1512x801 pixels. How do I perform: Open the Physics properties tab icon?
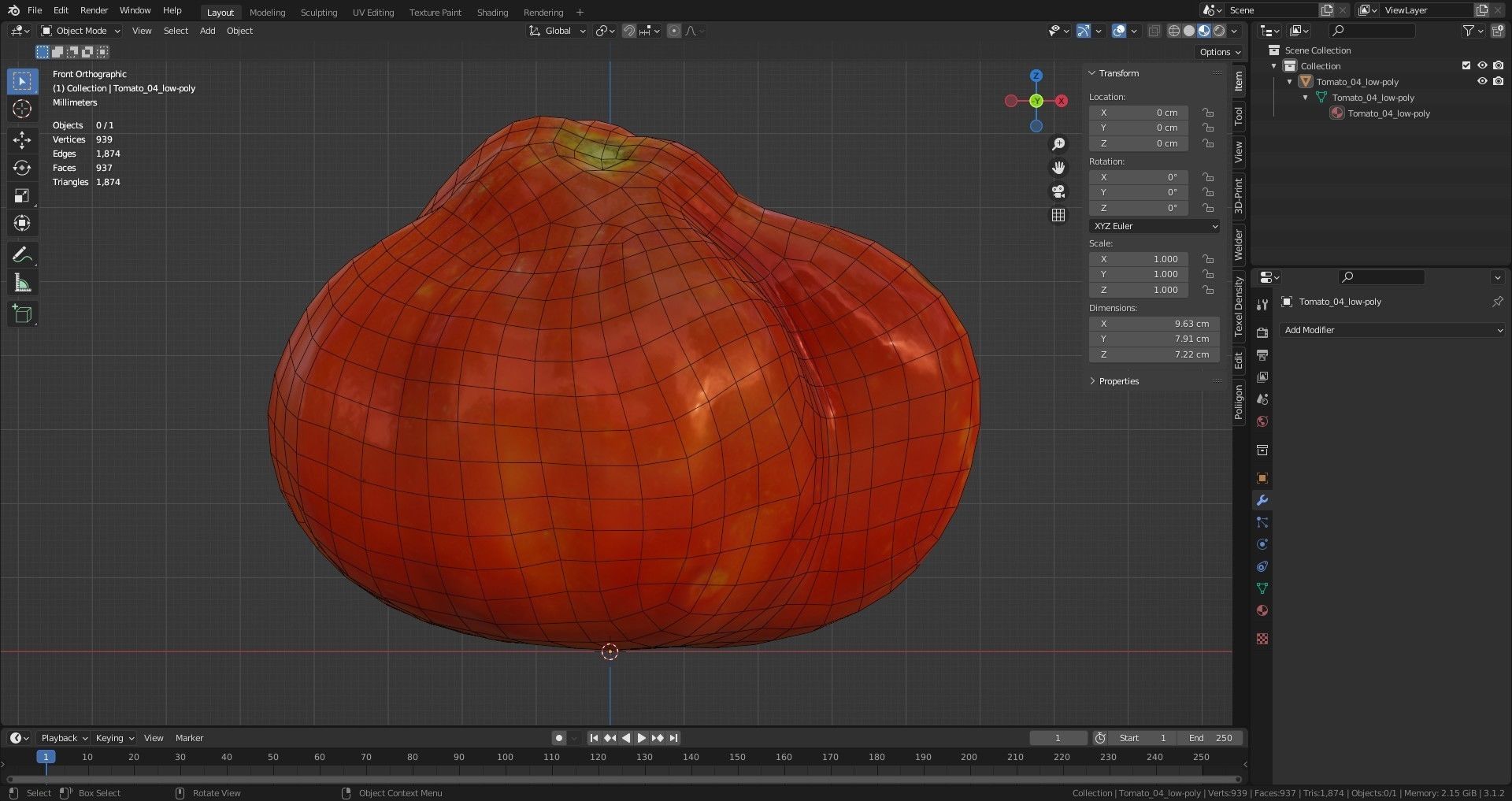click(x=1262, y=544)
